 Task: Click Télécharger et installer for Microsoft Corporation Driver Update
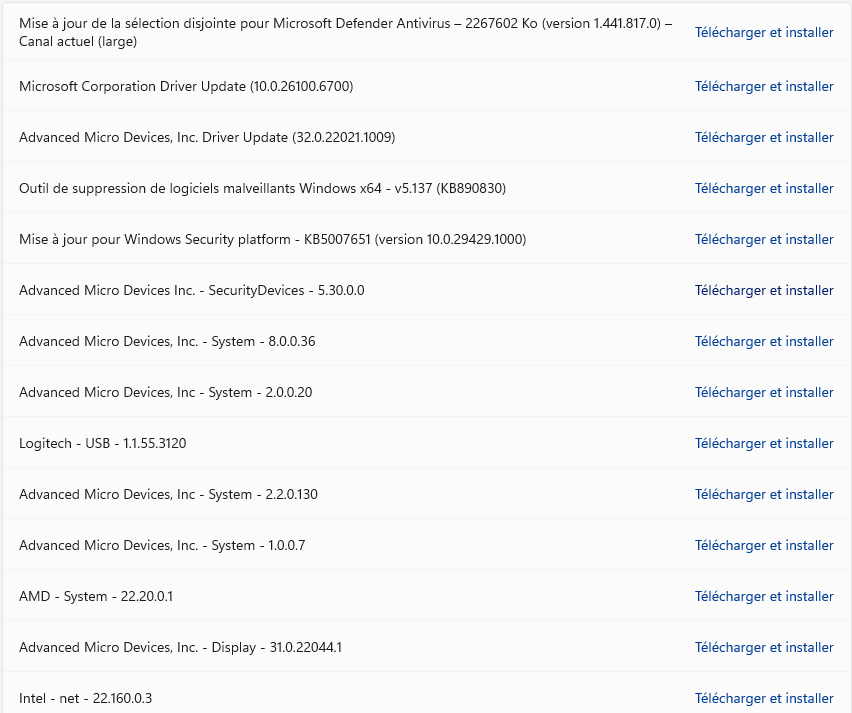(x=764, y=86)
